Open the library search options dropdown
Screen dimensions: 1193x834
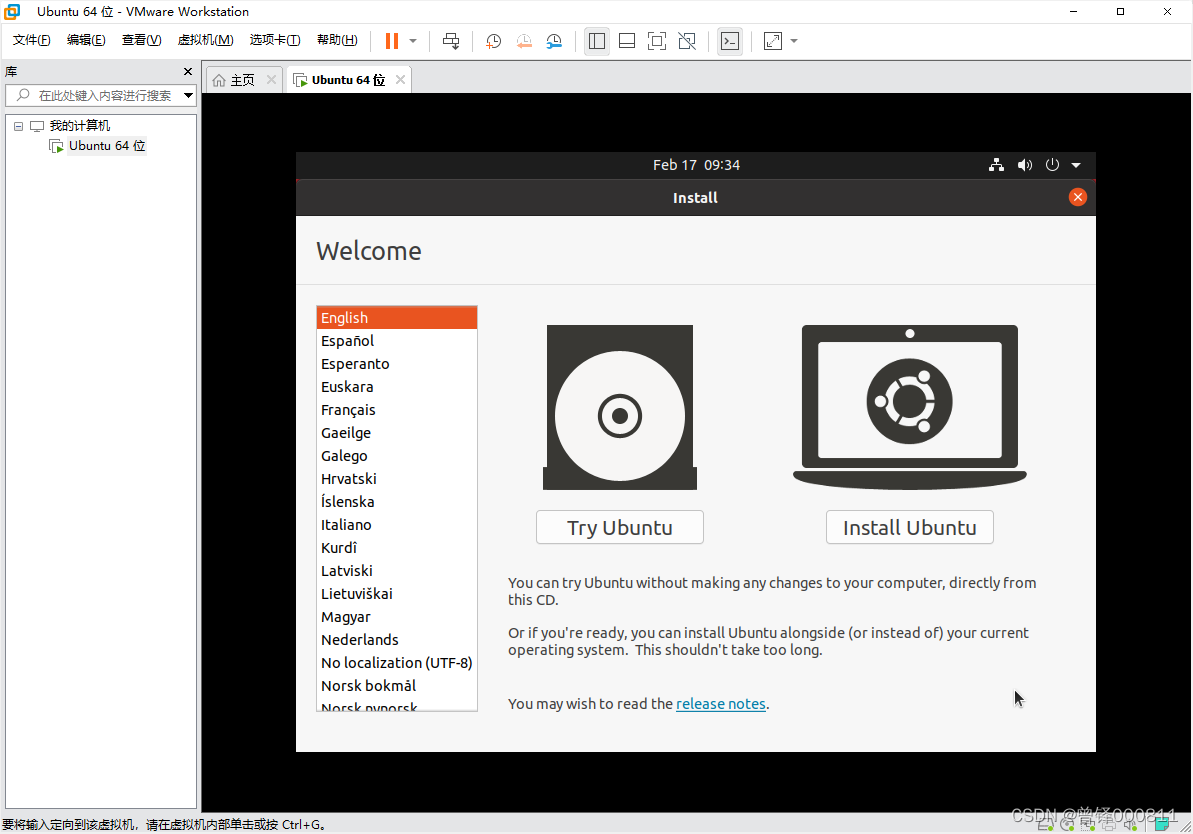point(188,95)
